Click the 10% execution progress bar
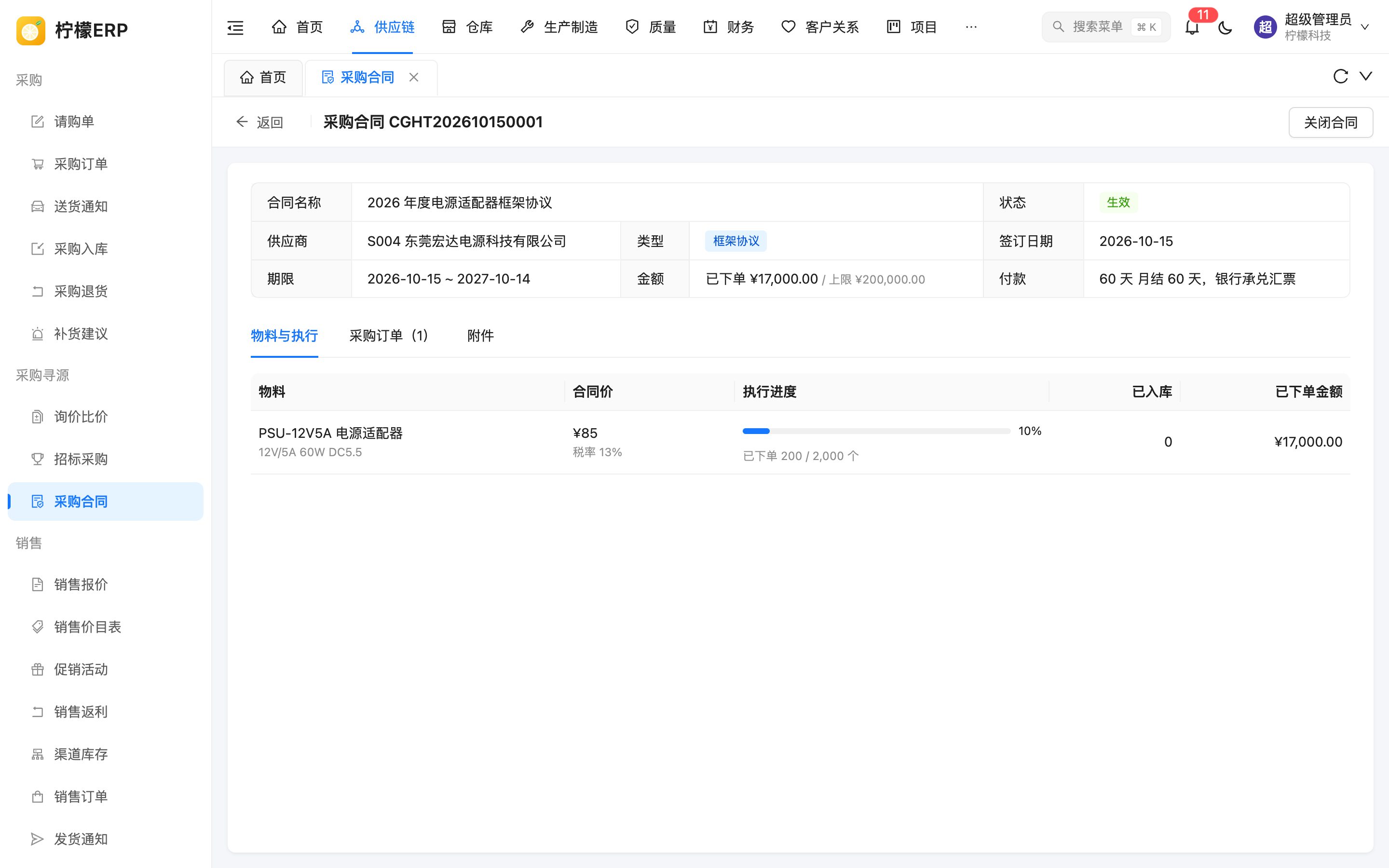 876,431
